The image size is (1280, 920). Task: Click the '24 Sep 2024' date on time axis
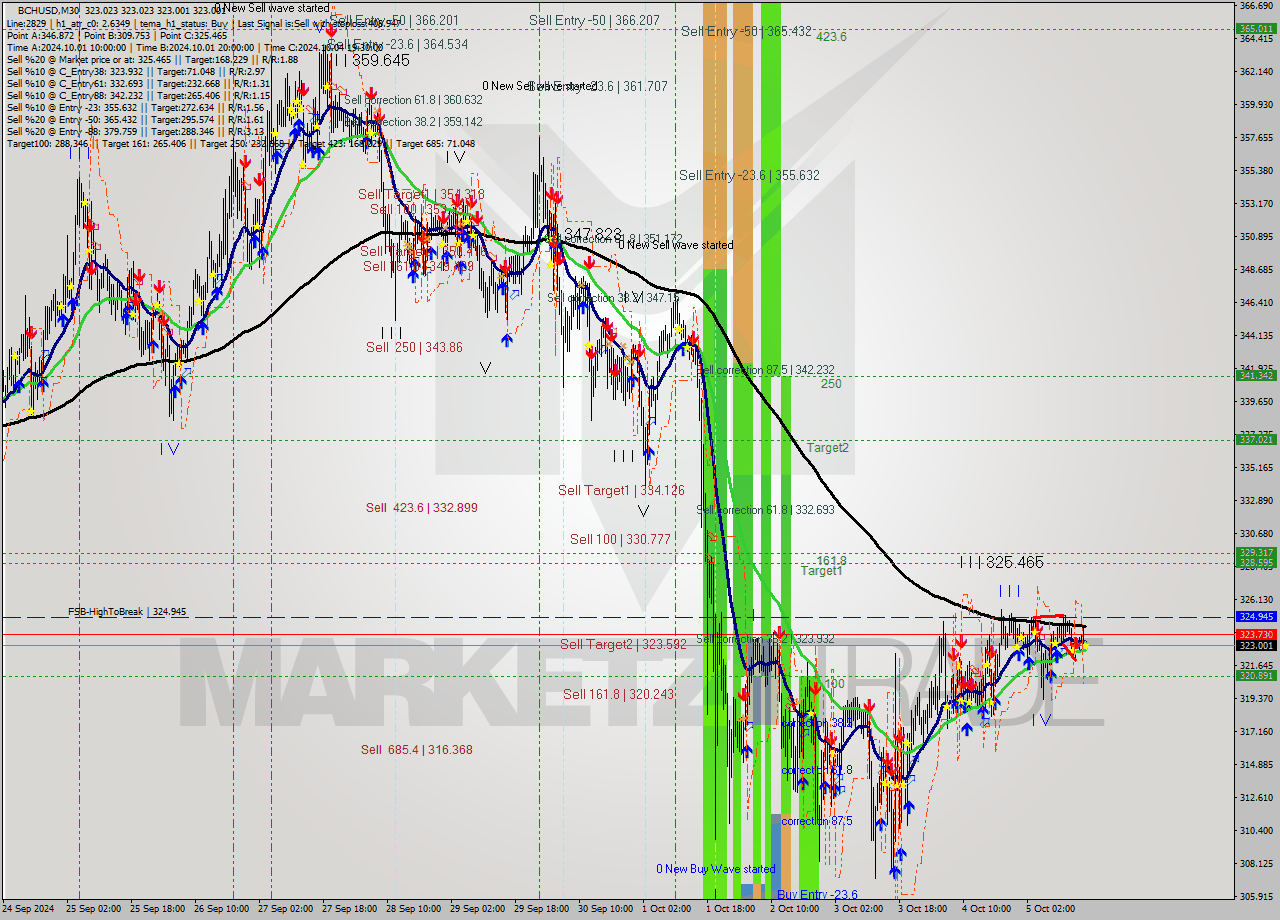[x=29, y=909]
